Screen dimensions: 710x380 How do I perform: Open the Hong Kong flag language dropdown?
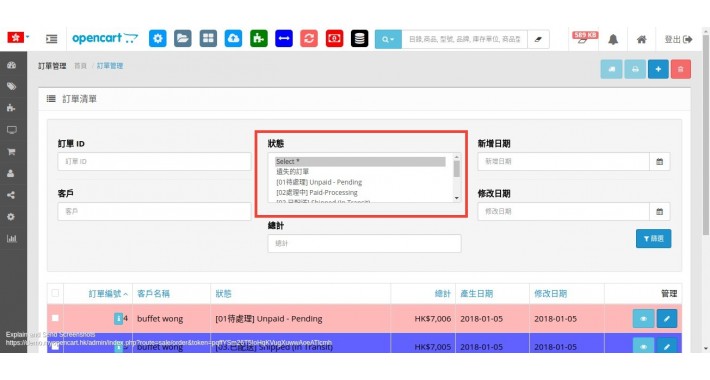tap(18, 38)
